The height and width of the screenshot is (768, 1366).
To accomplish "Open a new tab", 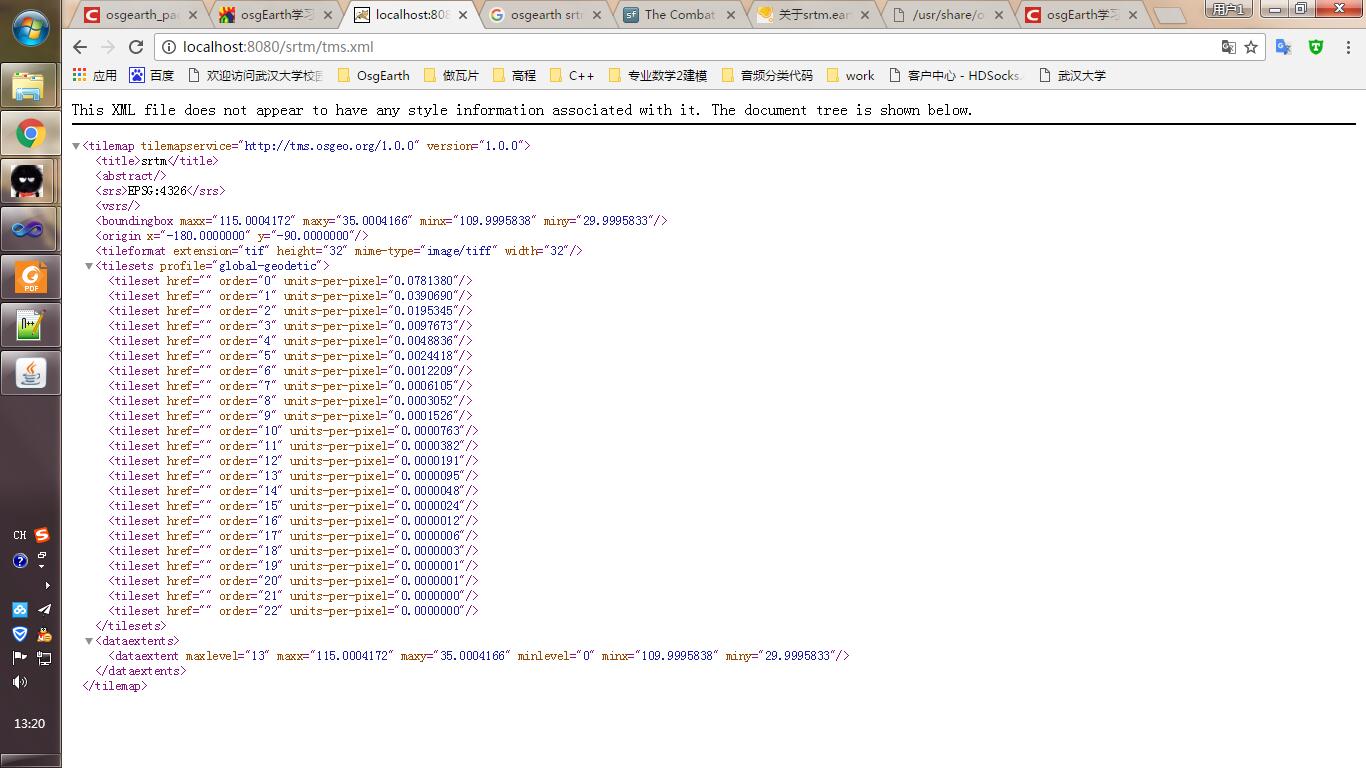I will coord(1168,16).
